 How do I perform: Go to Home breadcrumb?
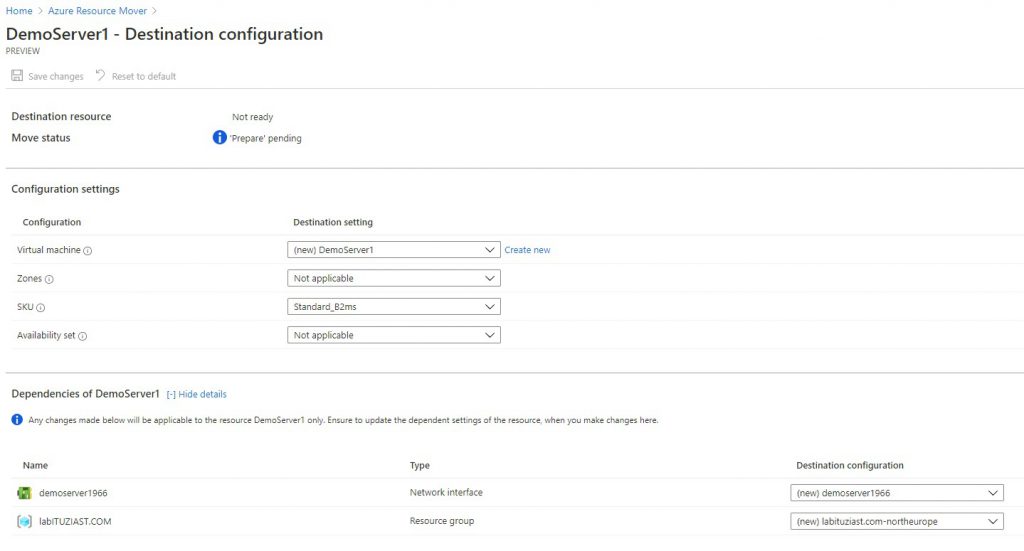(19, 10)
